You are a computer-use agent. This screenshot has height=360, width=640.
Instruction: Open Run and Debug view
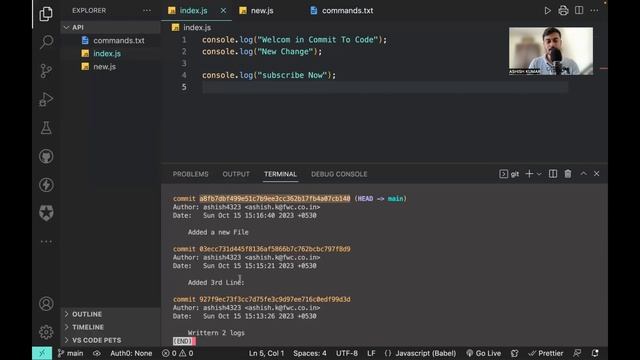[x=46, y=99]
